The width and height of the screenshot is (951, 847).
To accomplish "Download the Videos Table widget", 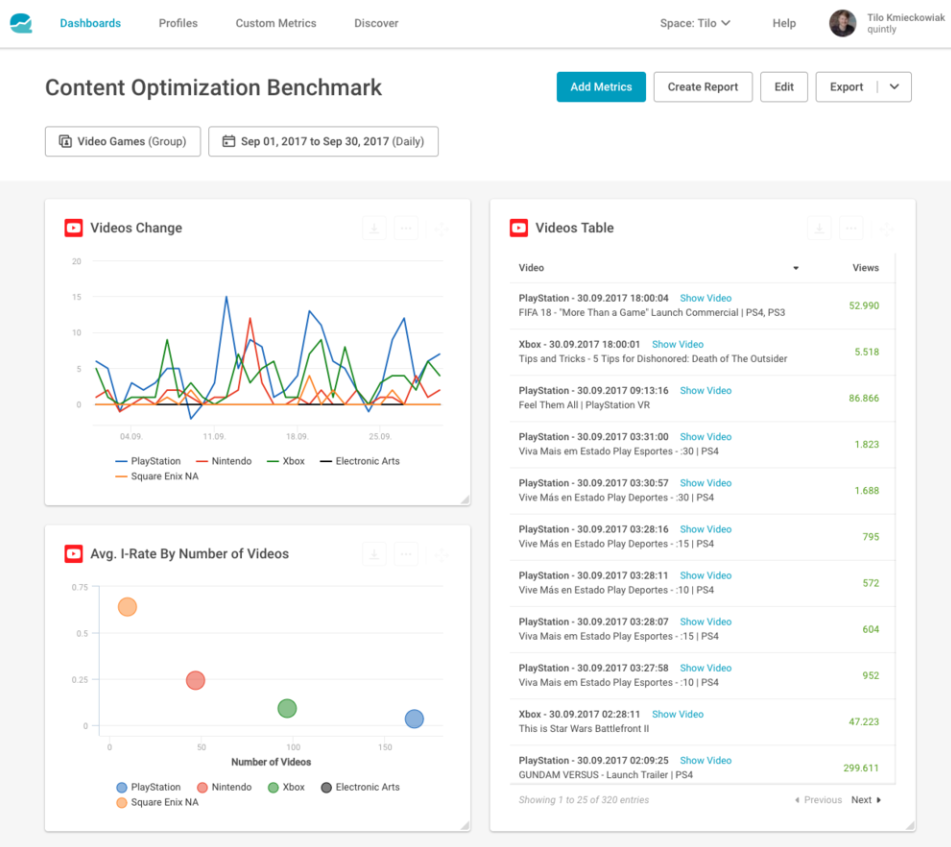I will pos(819,229).
